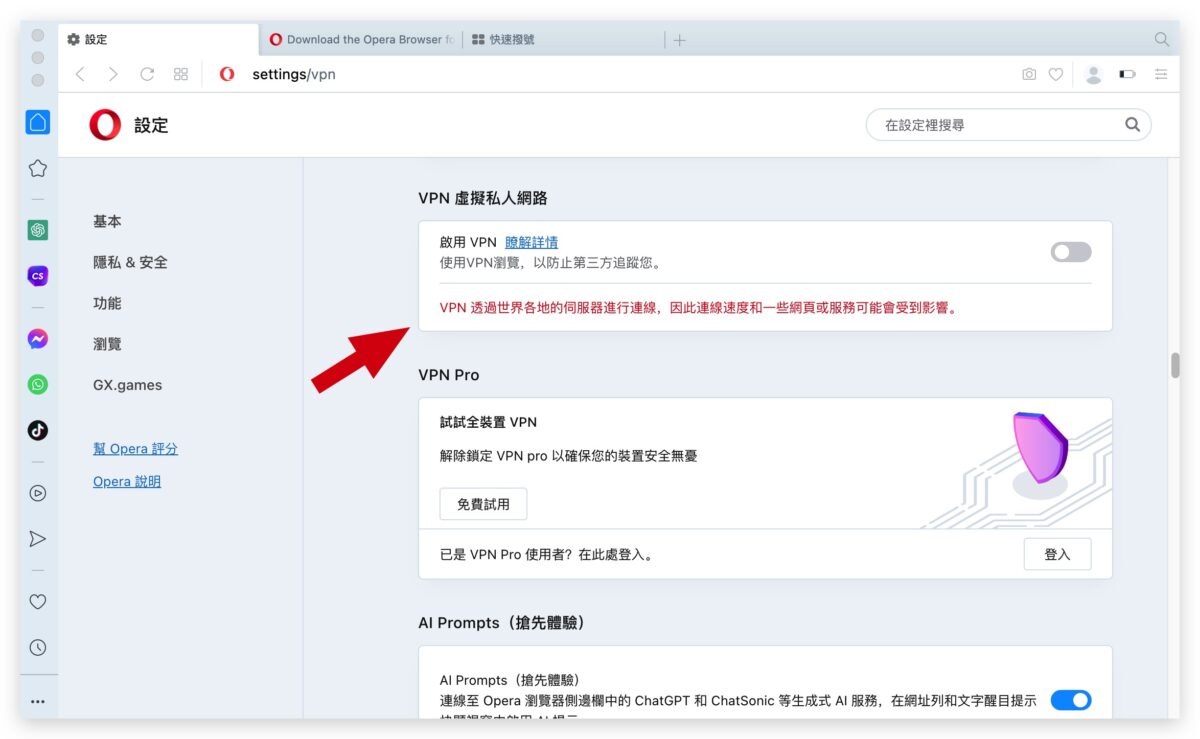Click the 試試全裝置 VPN title

(489, 422)
